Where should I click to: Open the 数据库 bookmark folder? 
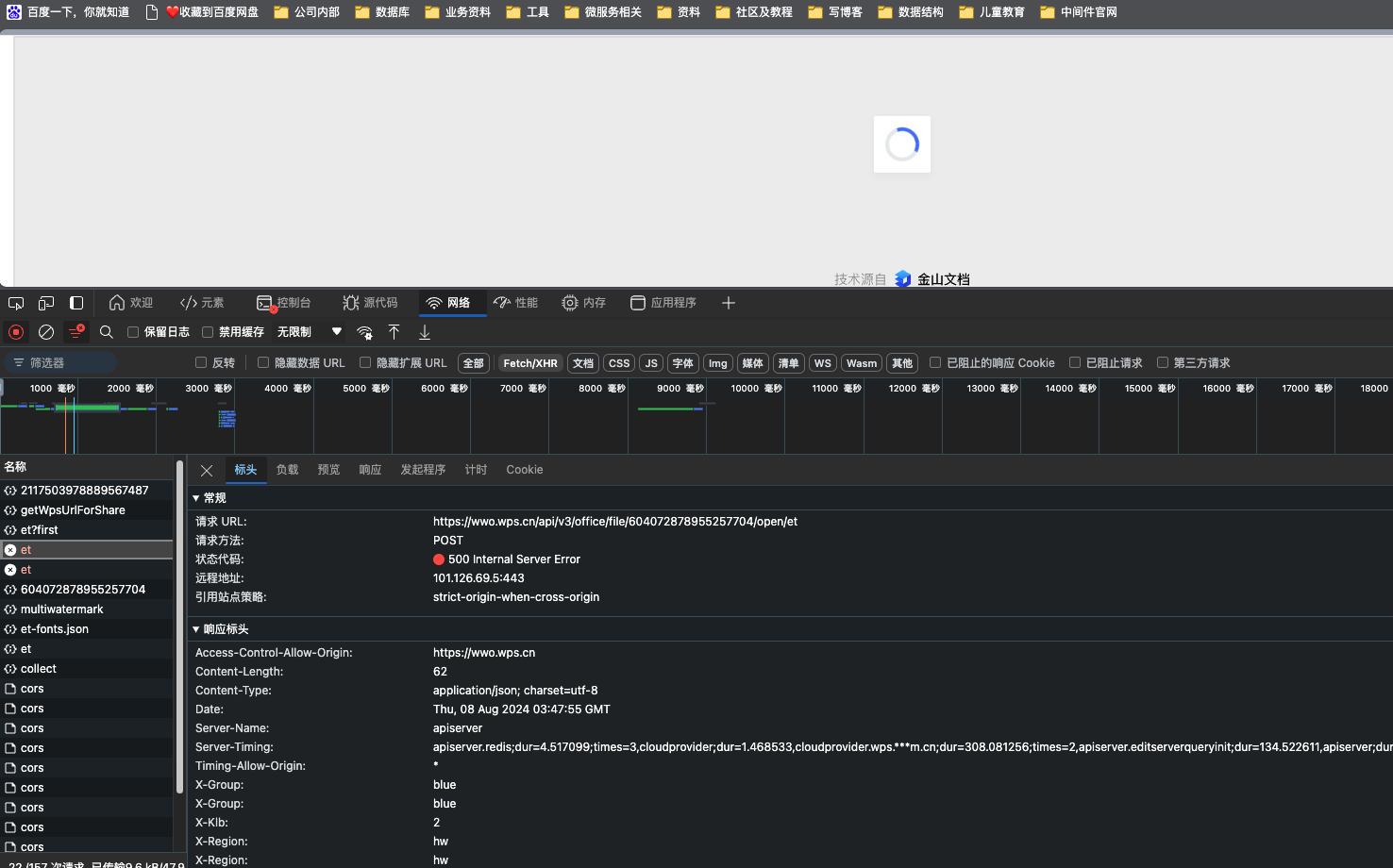[382, 12]
